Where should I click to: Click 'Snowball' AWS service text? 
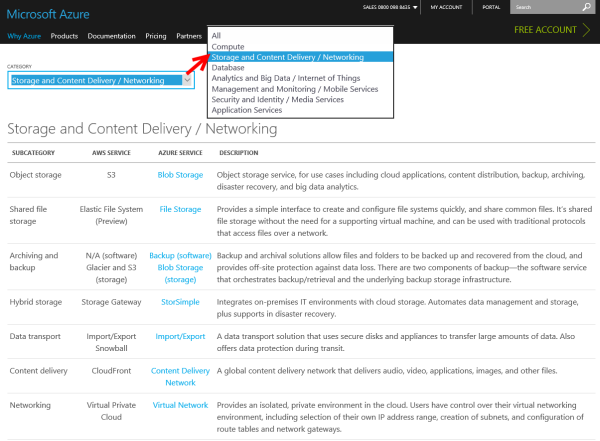[111, 348]
